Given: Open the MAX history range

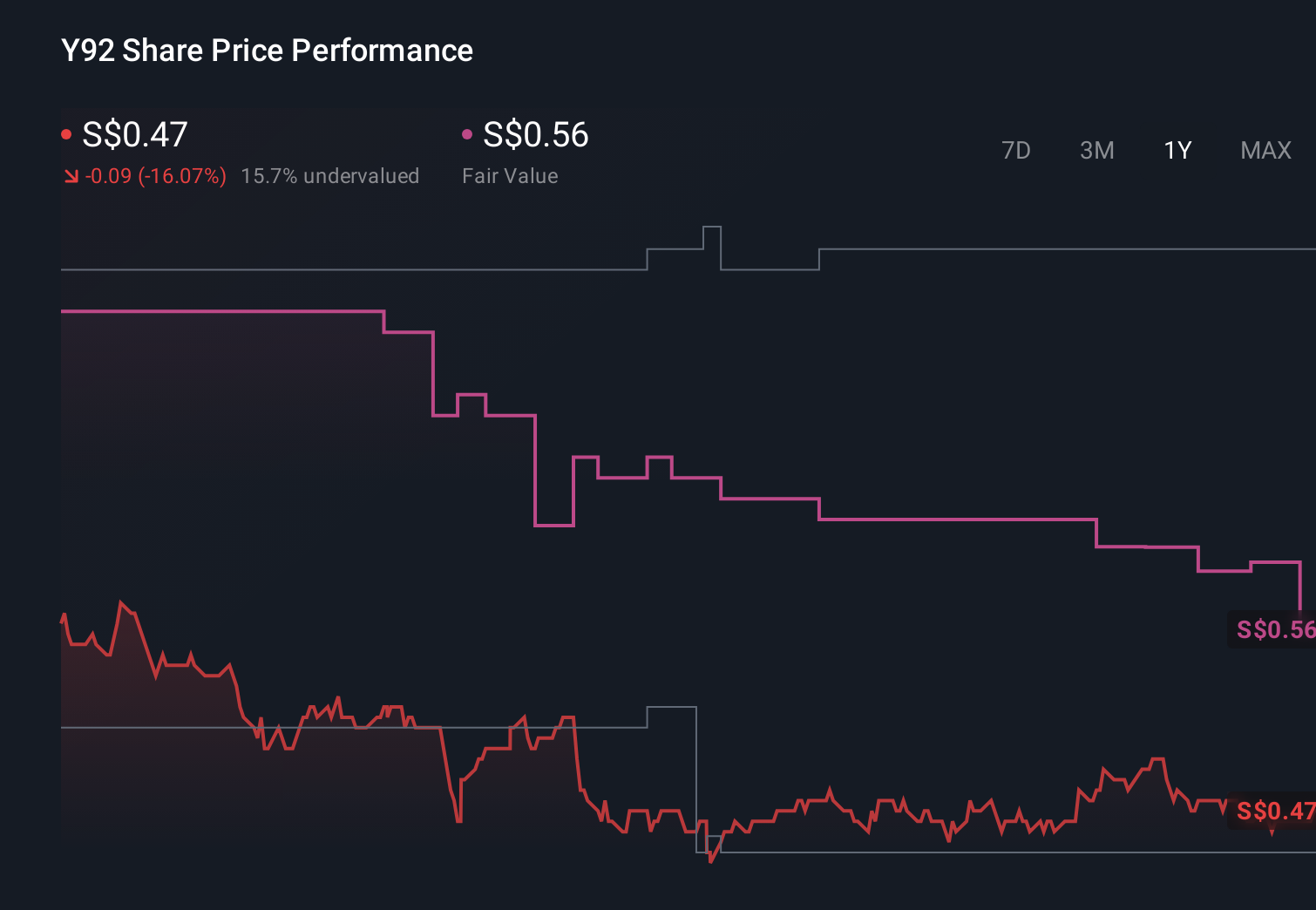Looking at the screenshot, I should pos(1265,150).
